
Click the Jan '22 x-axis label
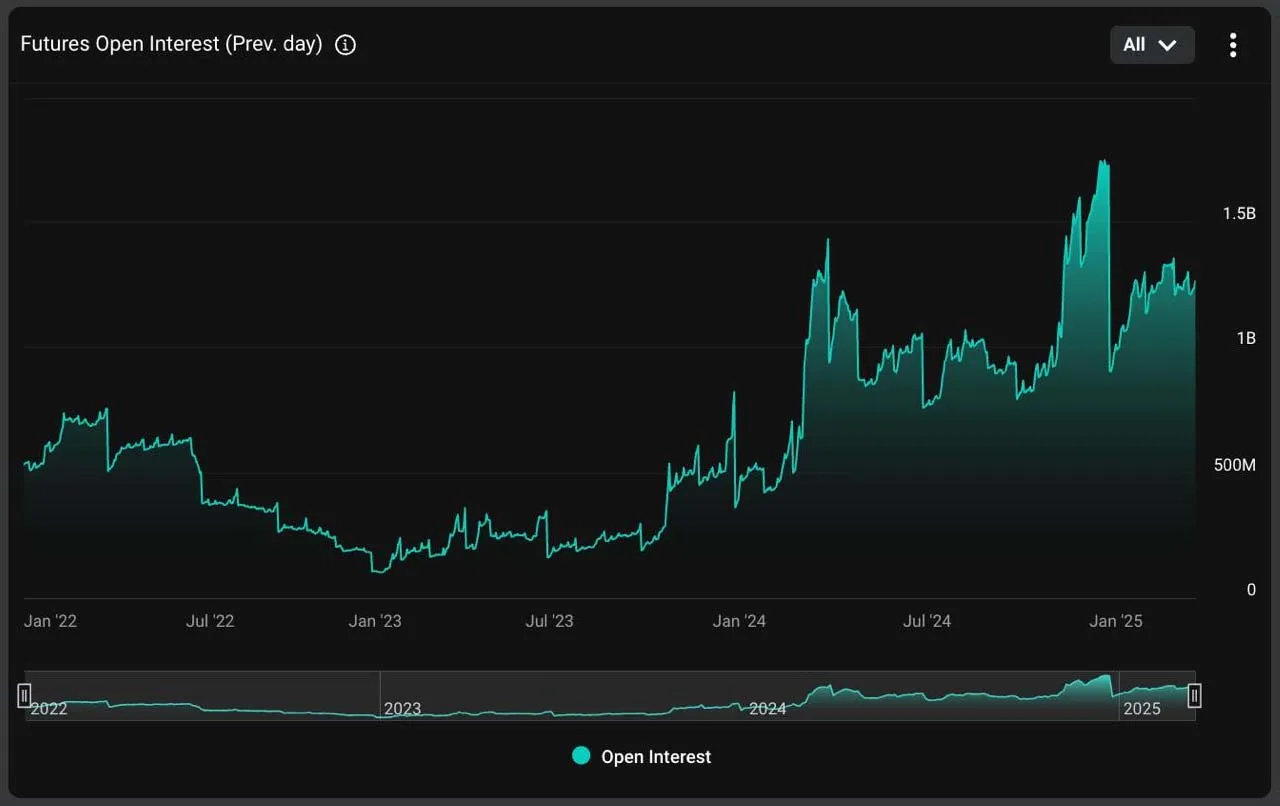coord(50,621)
